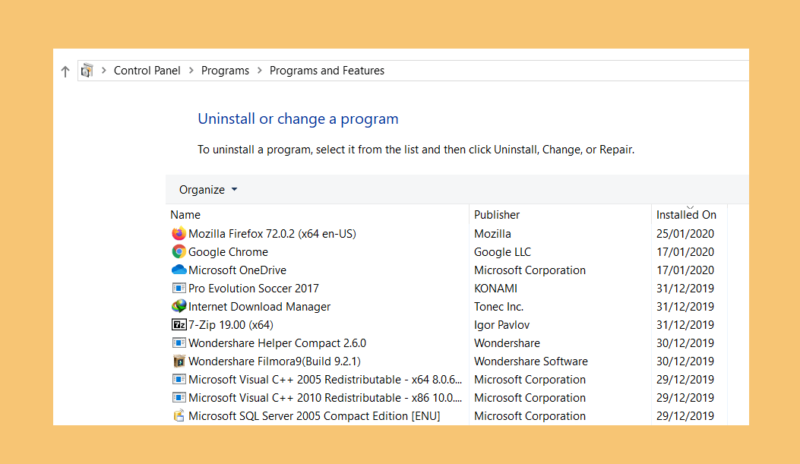Viewport: 800px width, 464px height.
Task: Sort list by Installed On column header
Action: (x=686, y=215)
